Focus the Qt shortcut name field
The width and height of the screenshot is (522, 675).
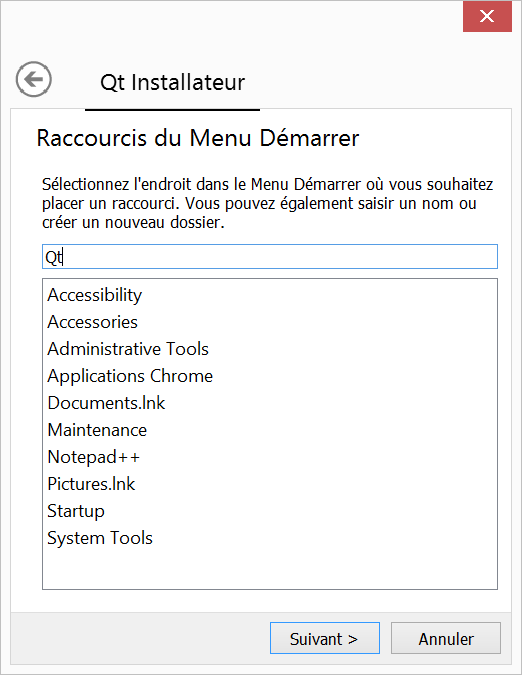coord(270,257)
